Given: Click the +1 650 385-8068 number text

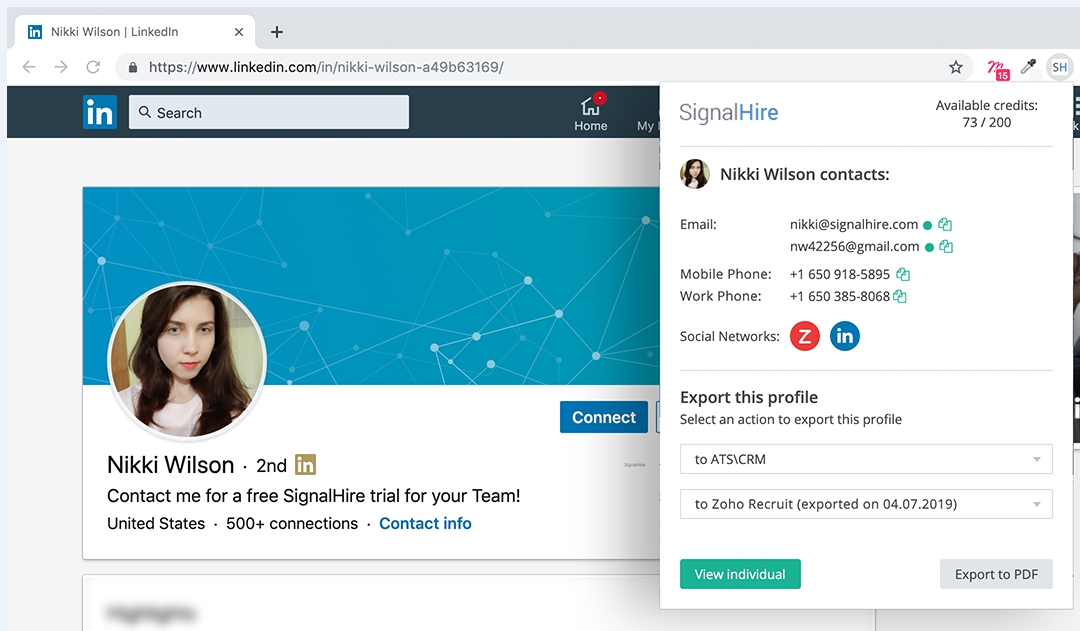Looking at the screenshot, I should (x=840, y=296).
